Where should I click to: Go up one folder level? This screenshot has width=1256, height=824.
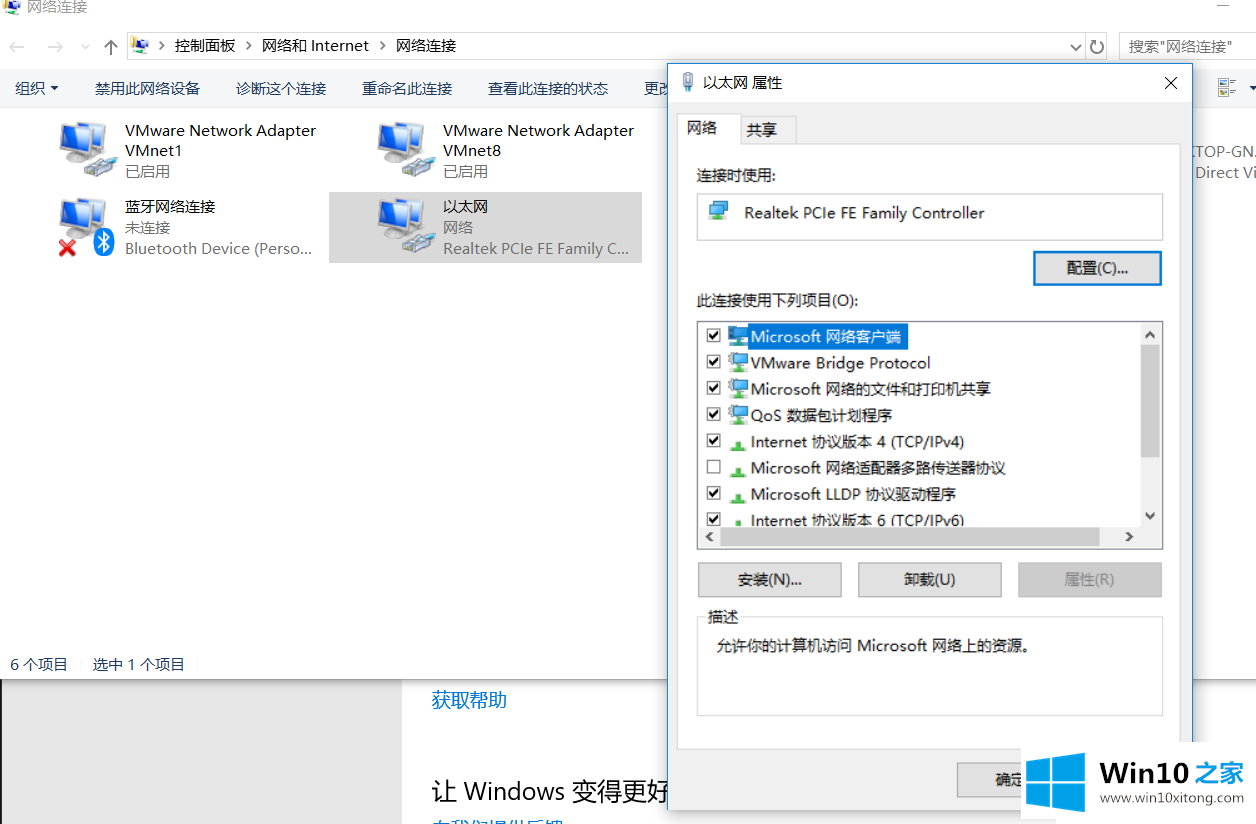coord(111,47)
